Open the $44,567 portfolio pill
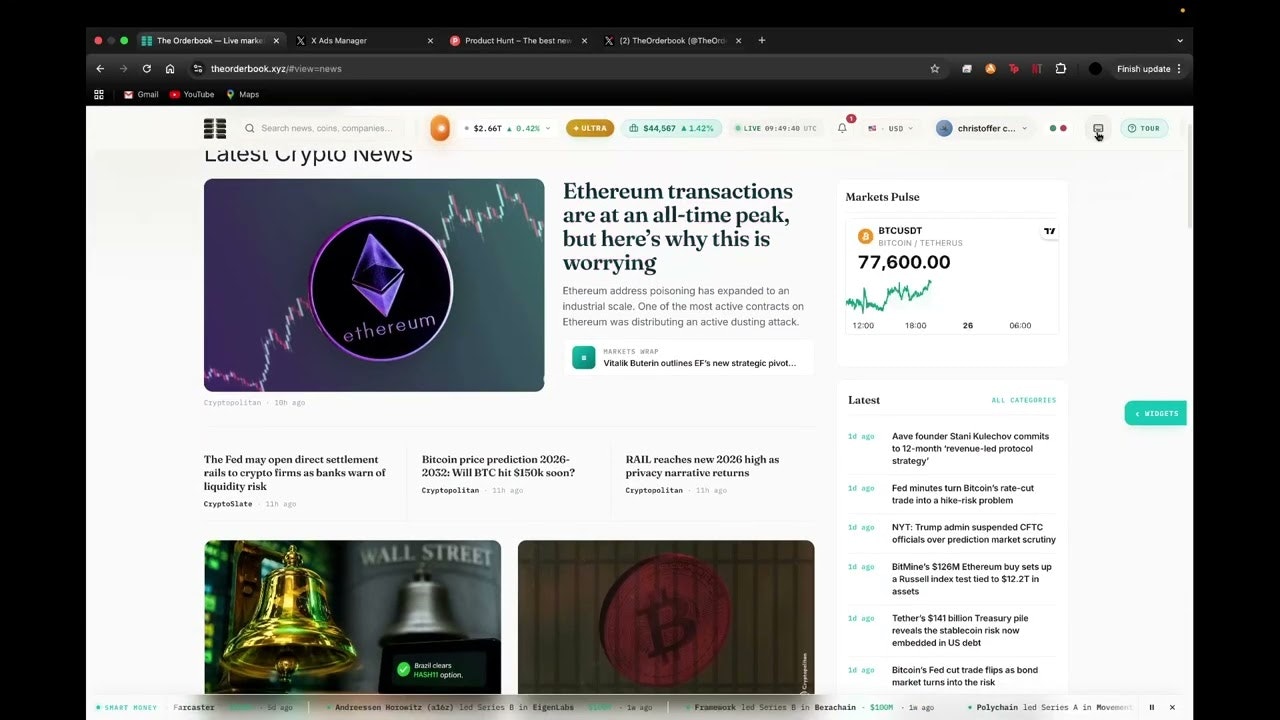 (671, 128)
